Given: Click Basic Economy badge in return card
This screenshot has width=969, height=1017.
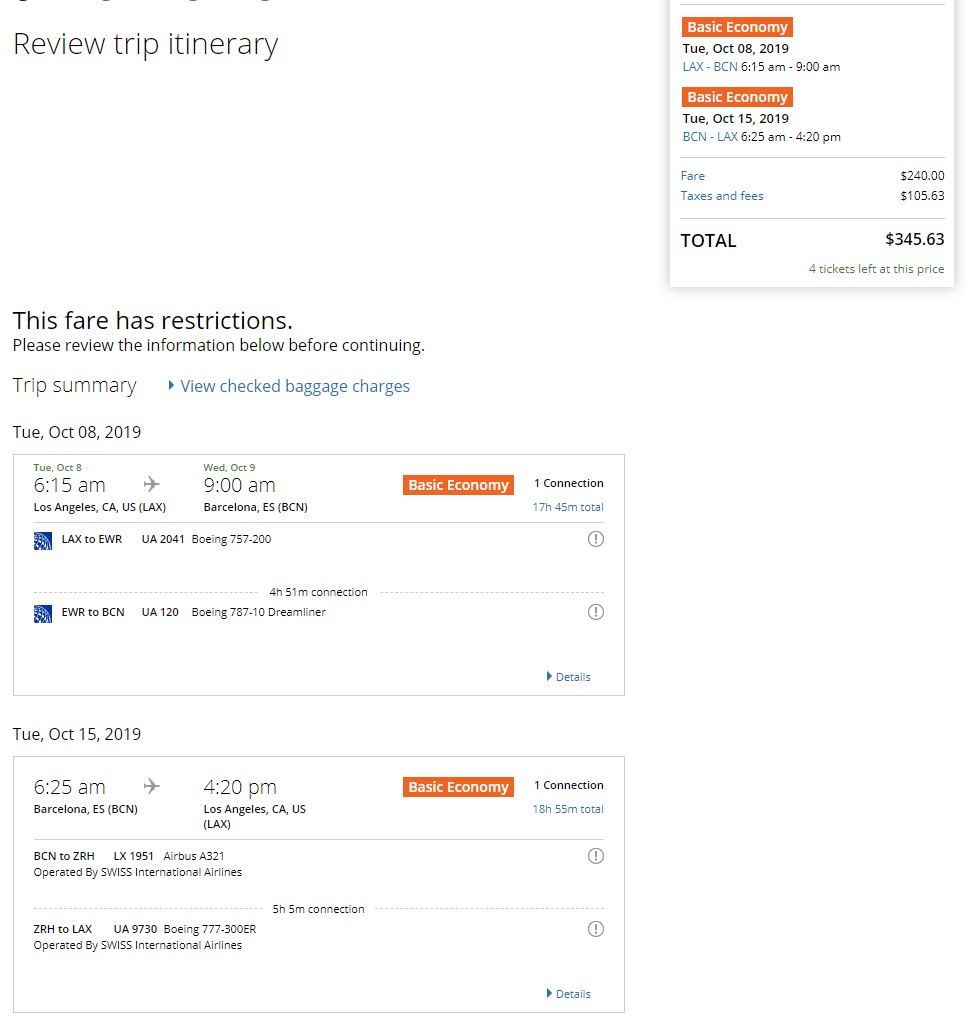Looking at the screenshot, I should pos(458,787).
